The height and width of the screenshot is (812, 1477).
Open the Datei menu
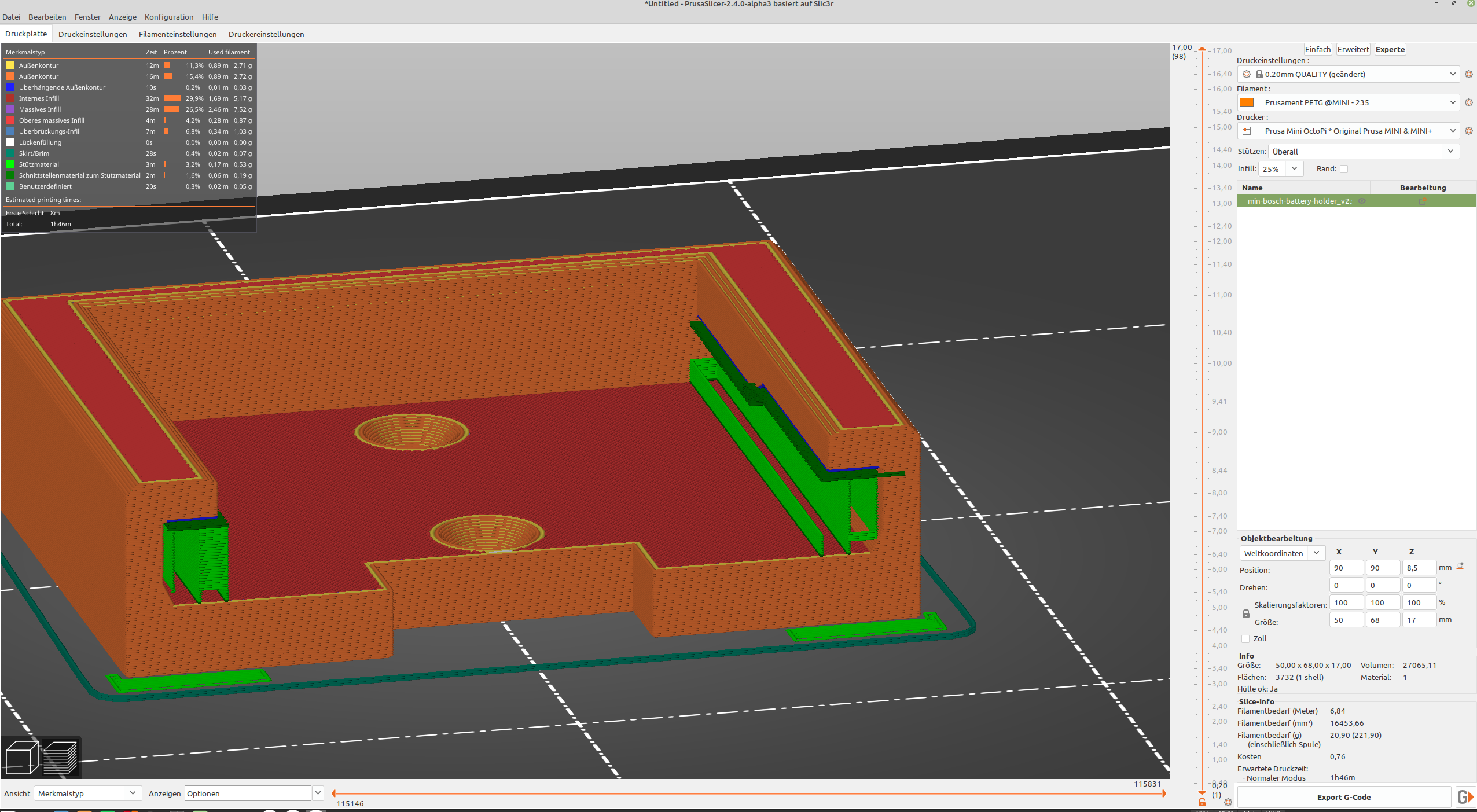(x=11, y=17)
